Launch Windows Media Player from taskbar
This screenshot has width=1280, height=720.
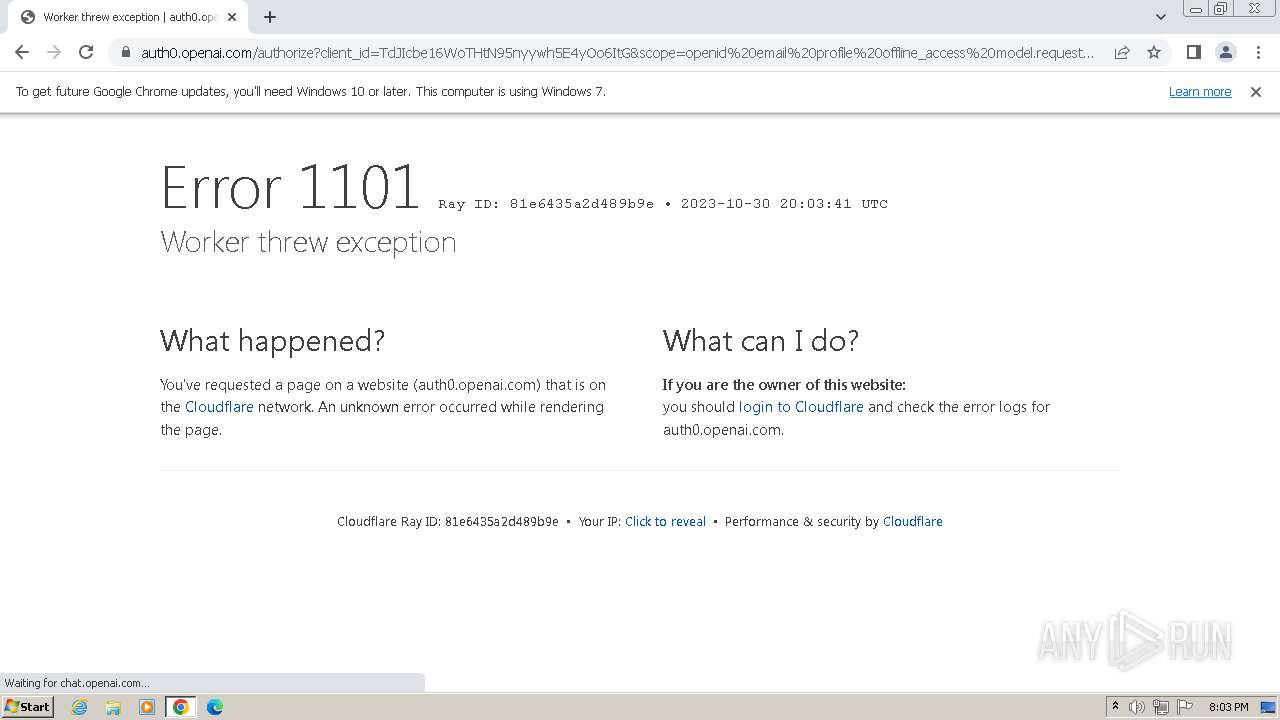(147, 707)
